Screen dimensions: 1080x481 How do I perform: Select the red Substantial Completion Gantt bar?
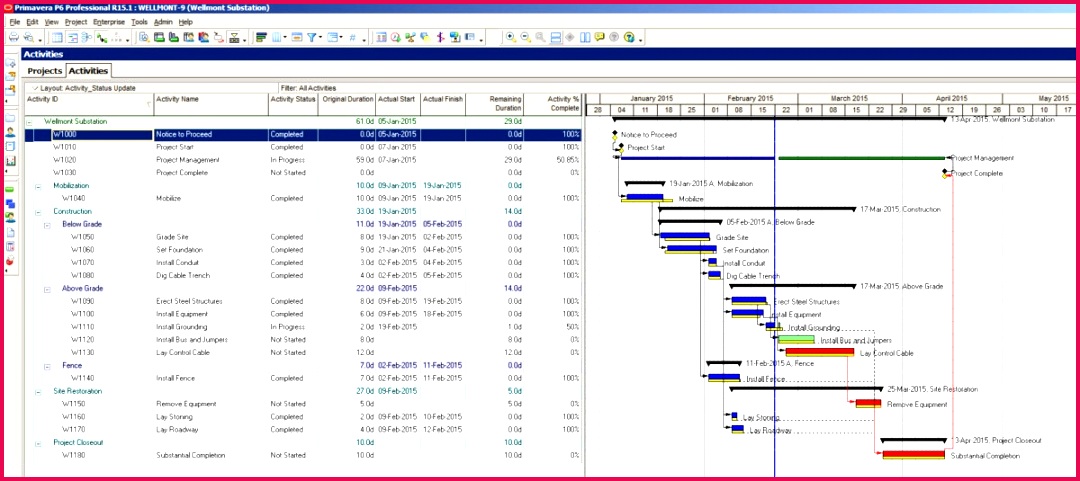pos(913,455)
